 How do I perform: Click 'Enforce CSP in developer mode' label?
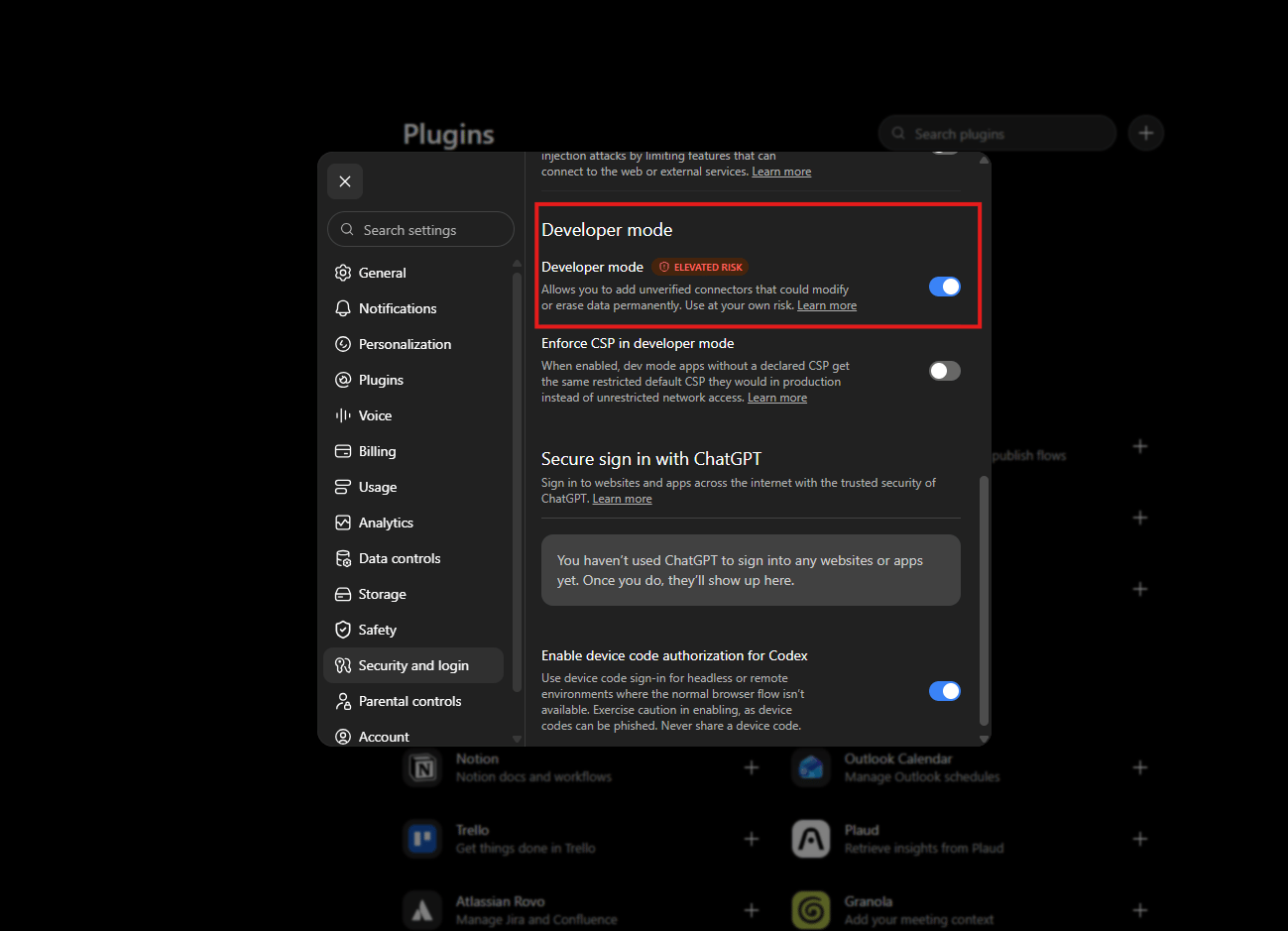tap(638, 343)
